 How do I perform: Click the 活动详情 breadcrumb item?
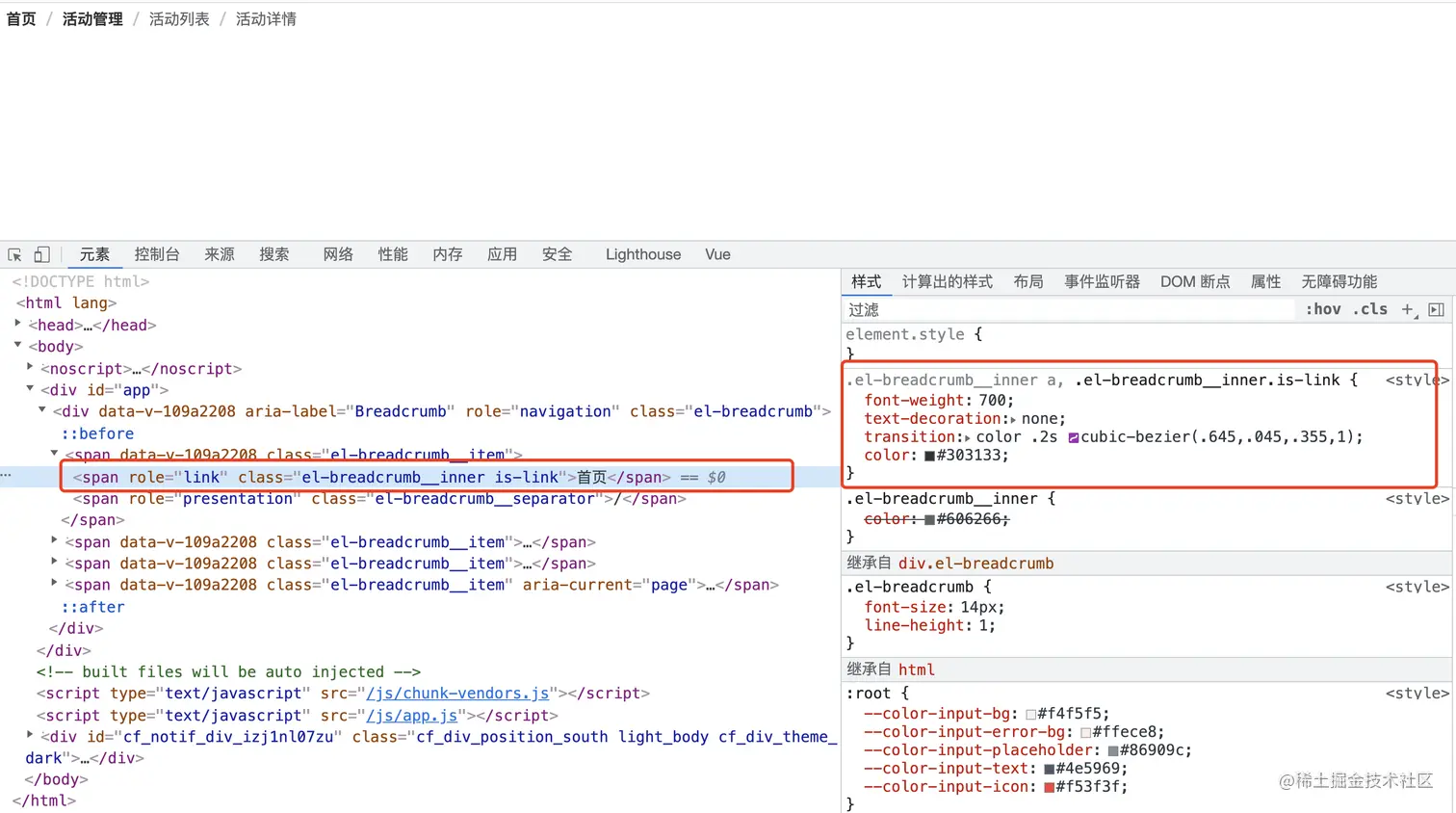tap(266, 19)
